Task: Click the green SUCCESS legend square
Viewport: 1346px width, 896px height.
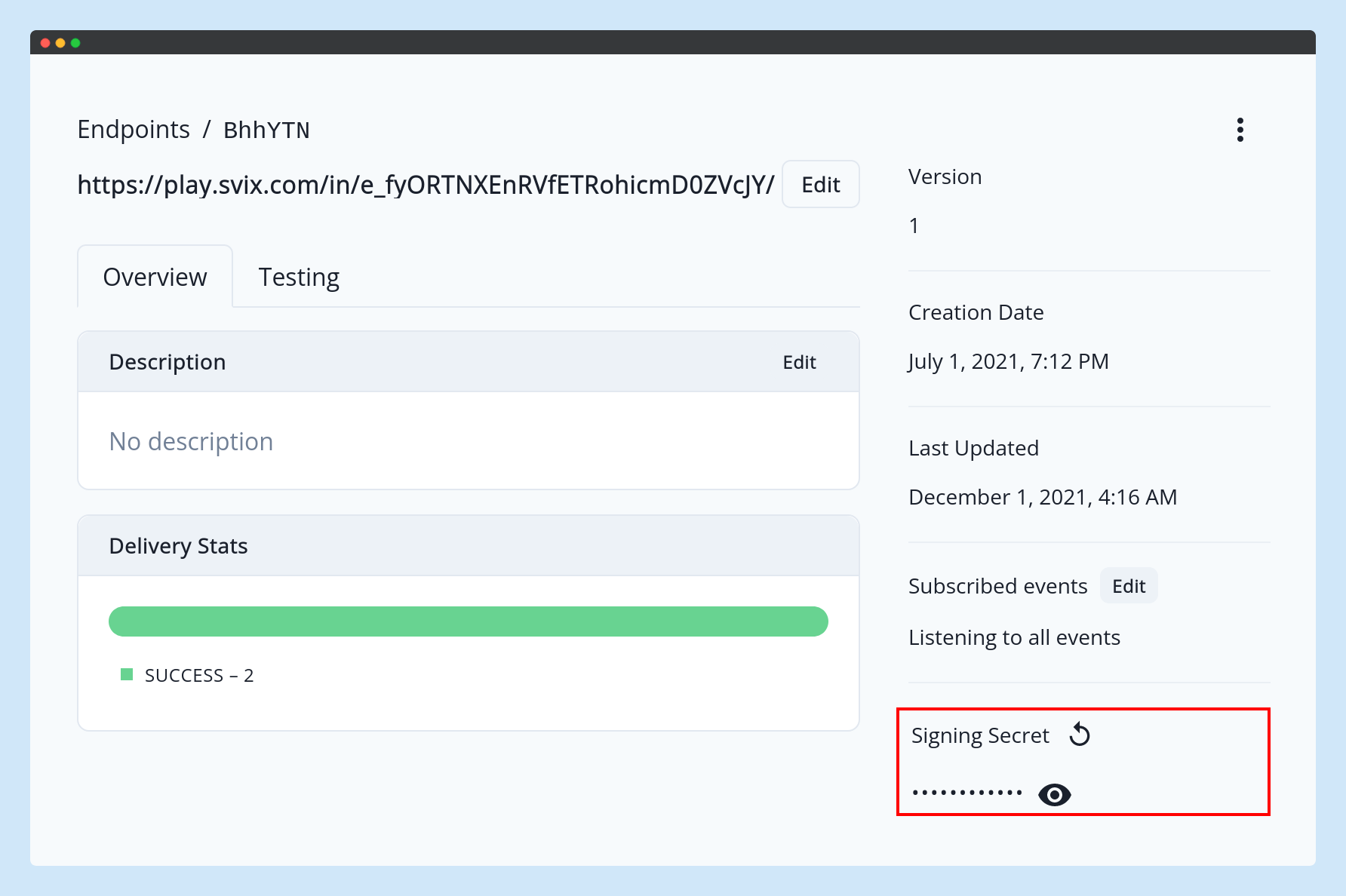Action: [127, 674]
